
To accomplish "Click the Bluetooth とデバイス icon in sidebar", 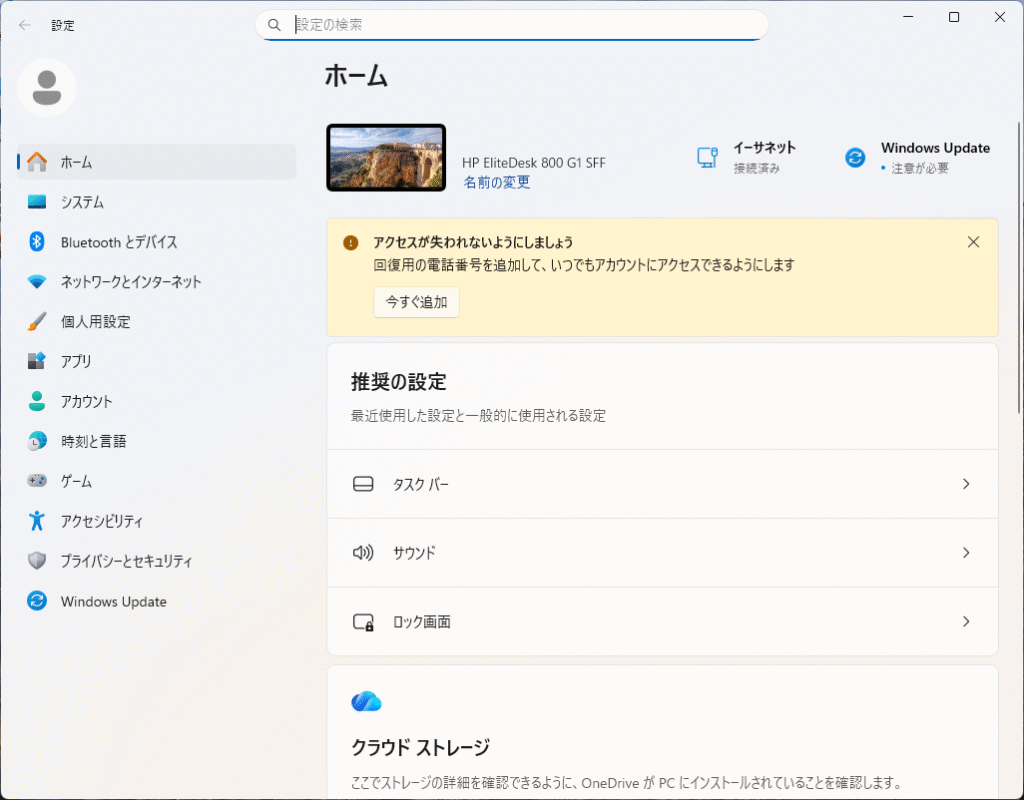I will click(x=37, y=242).
